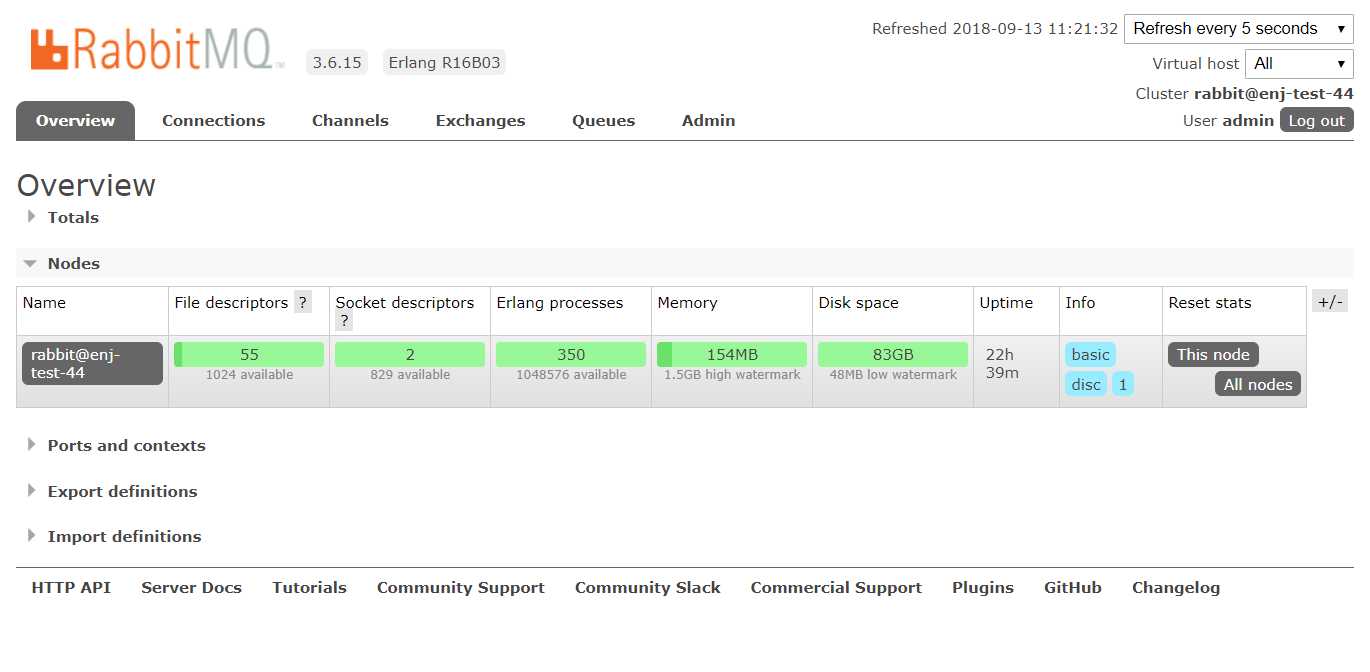Open the Virtual host dropdown
Viewport: 1370px width, 672px height.
coord(1299,63)
